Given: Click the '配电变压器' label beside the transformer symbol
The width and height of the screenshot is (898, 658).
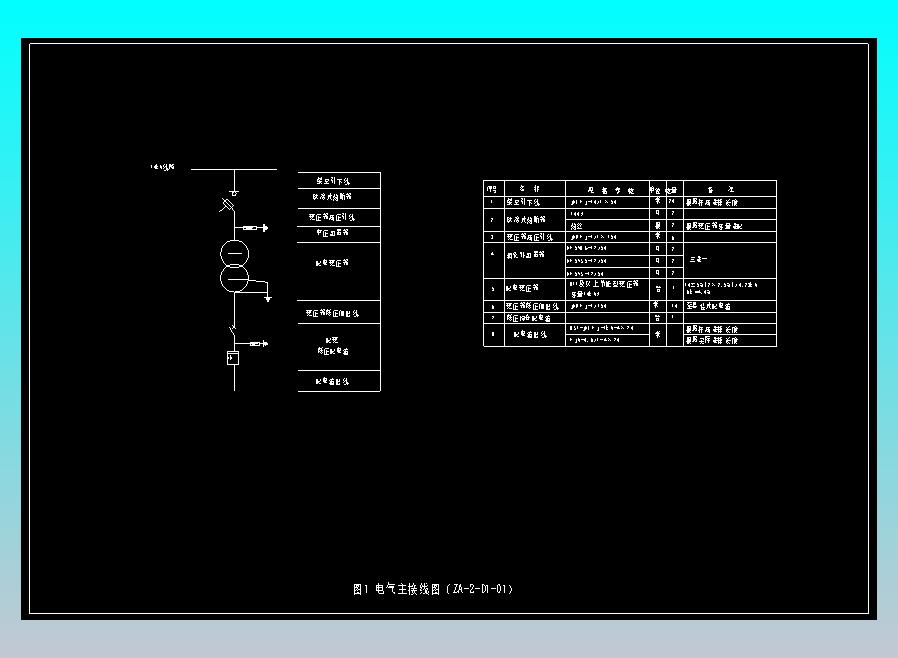Looking at the screenshot, I should tap(332, 263).
